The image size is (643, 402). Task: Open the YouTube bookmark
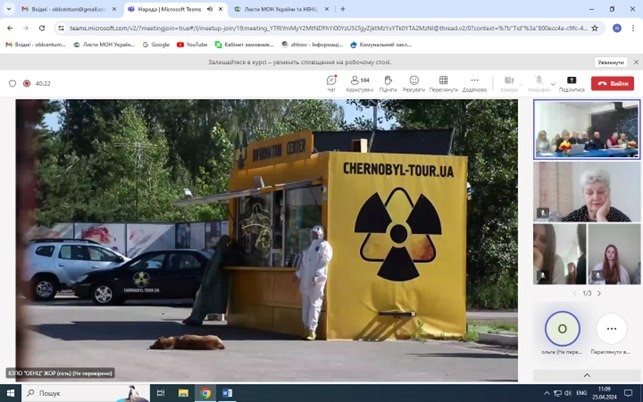click(x=192, y=44)
